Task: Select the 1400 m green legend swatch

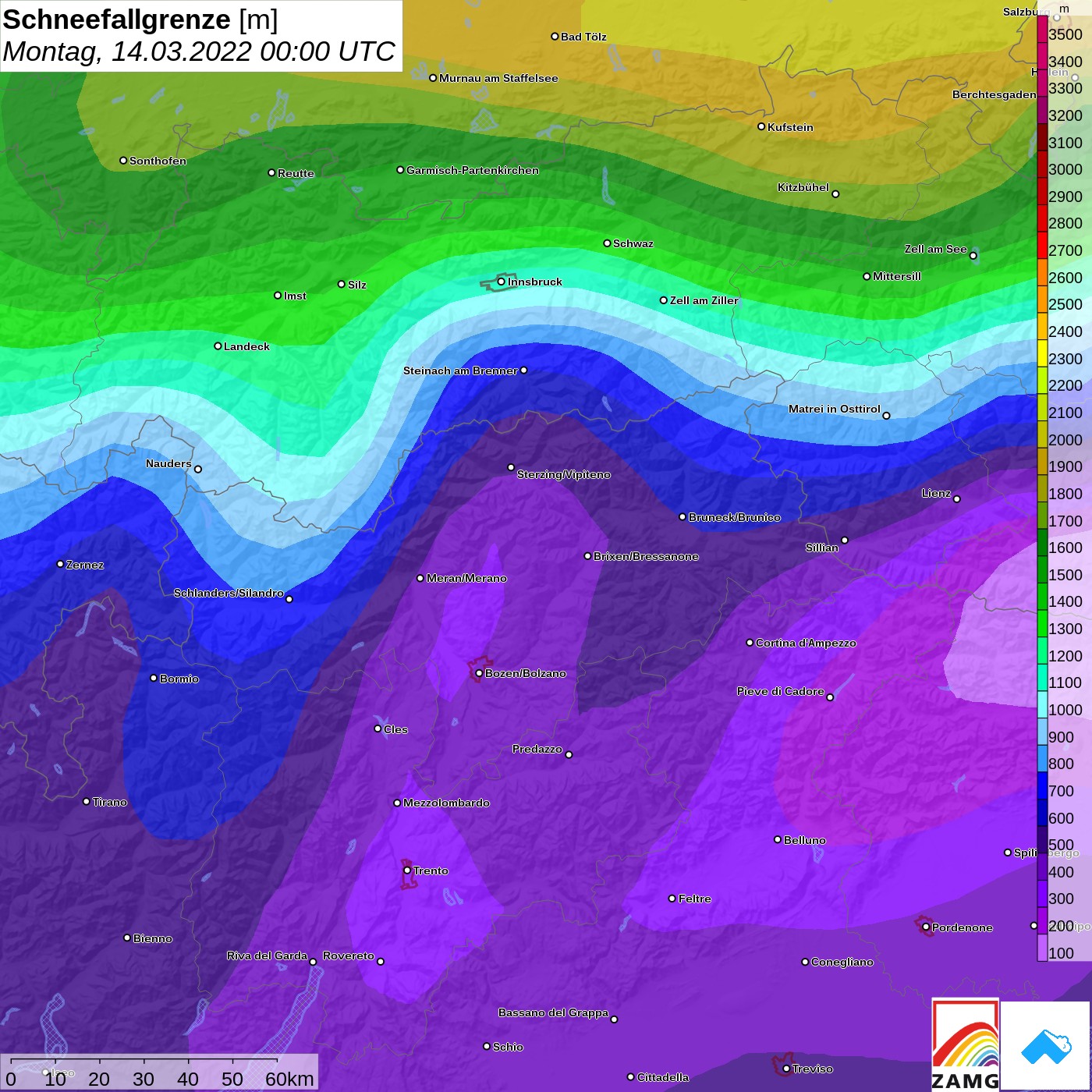Action: coord(1042,596)
